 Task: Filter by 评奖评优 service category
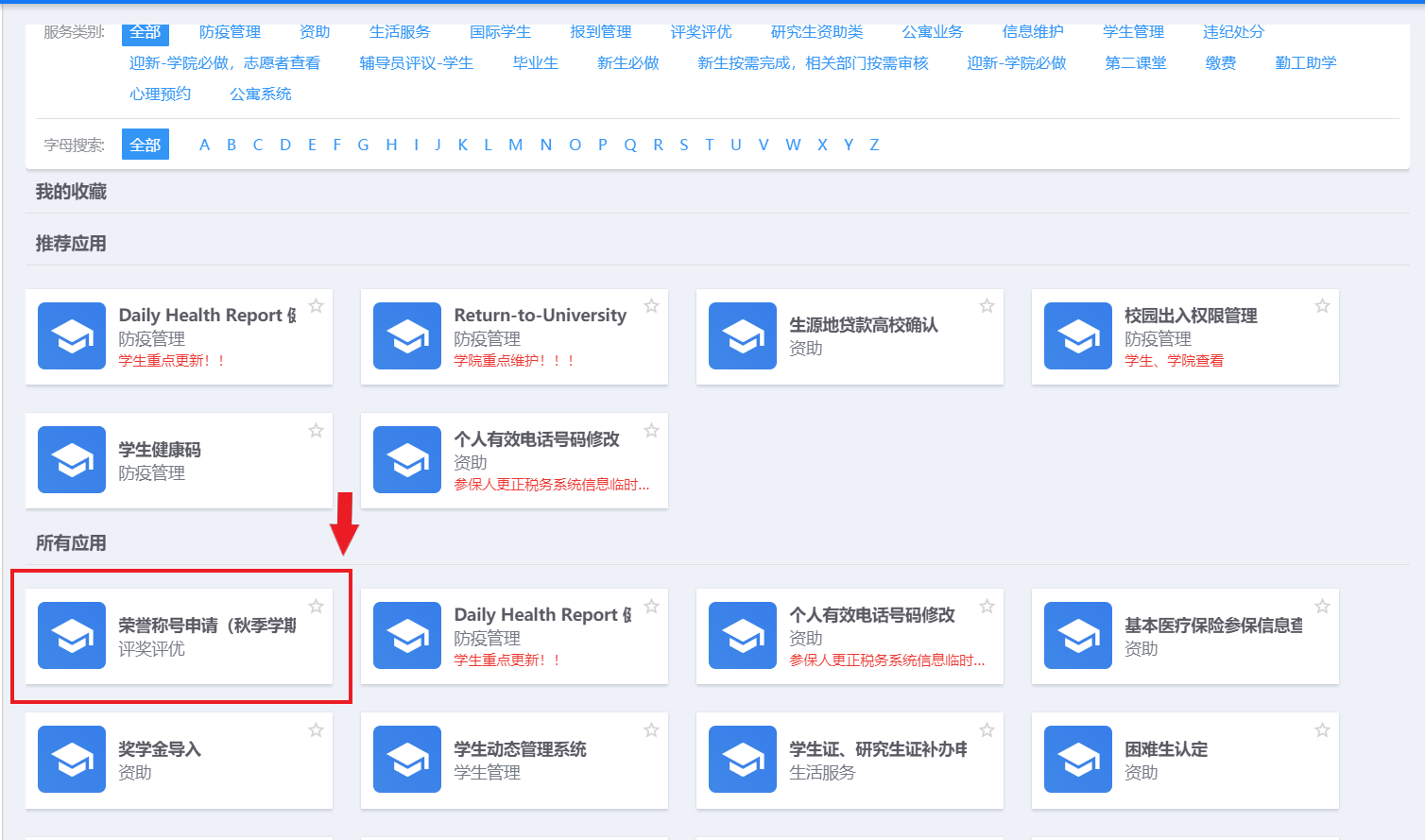click(x=701, y=32)
